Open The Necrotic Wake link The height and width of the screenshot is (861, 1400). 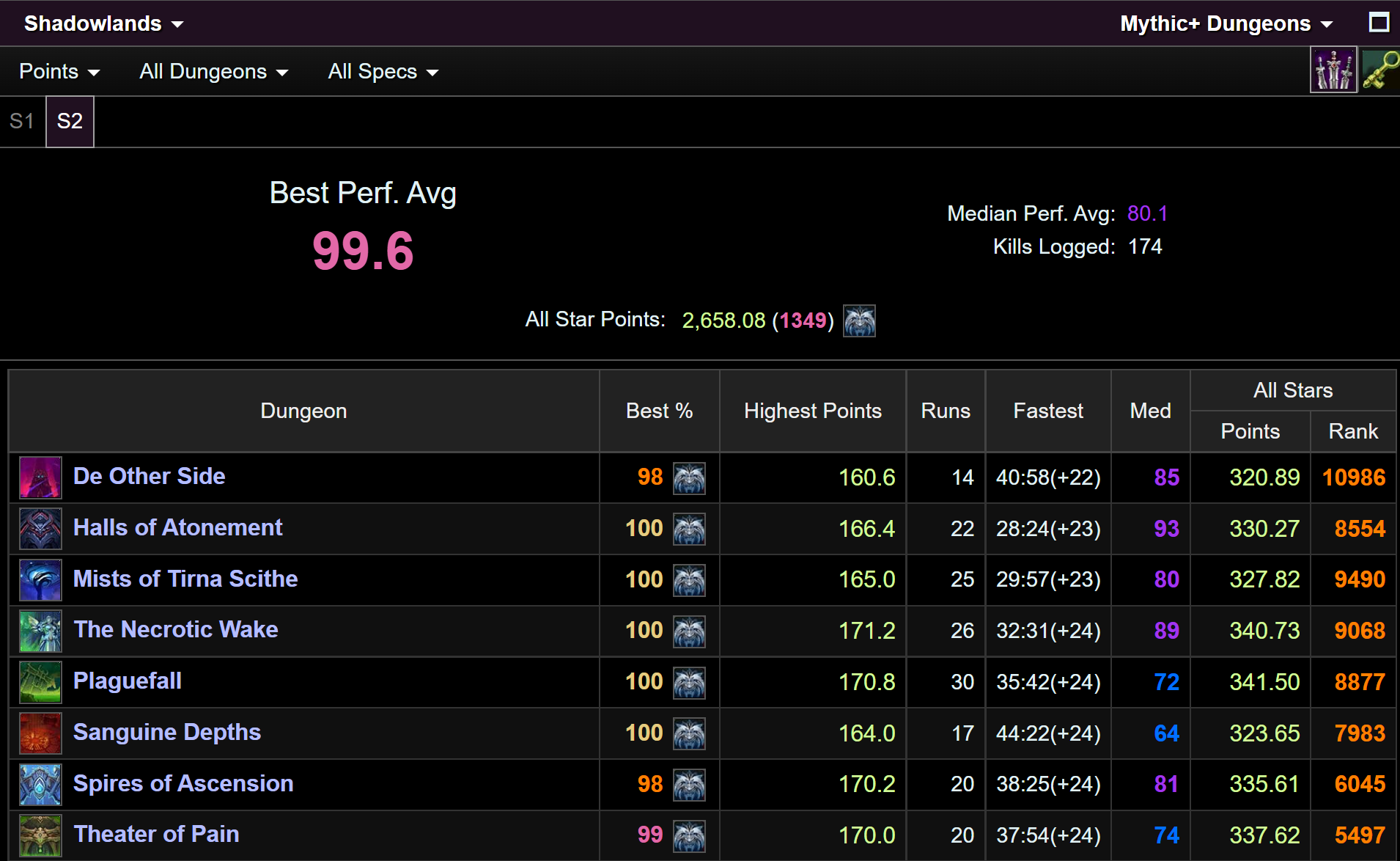pyautogui.click(x=176, y=629)
